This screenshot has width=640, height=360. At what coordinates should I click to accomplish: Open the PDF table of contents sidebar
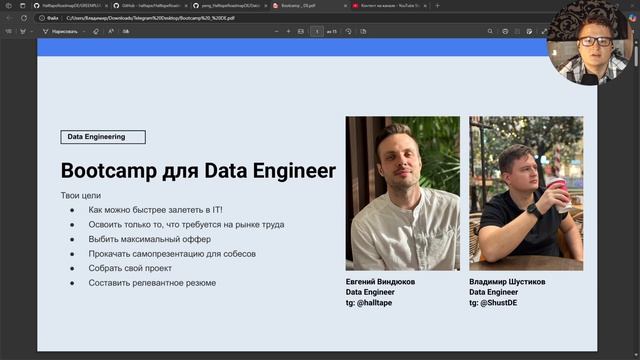[9, 31]
